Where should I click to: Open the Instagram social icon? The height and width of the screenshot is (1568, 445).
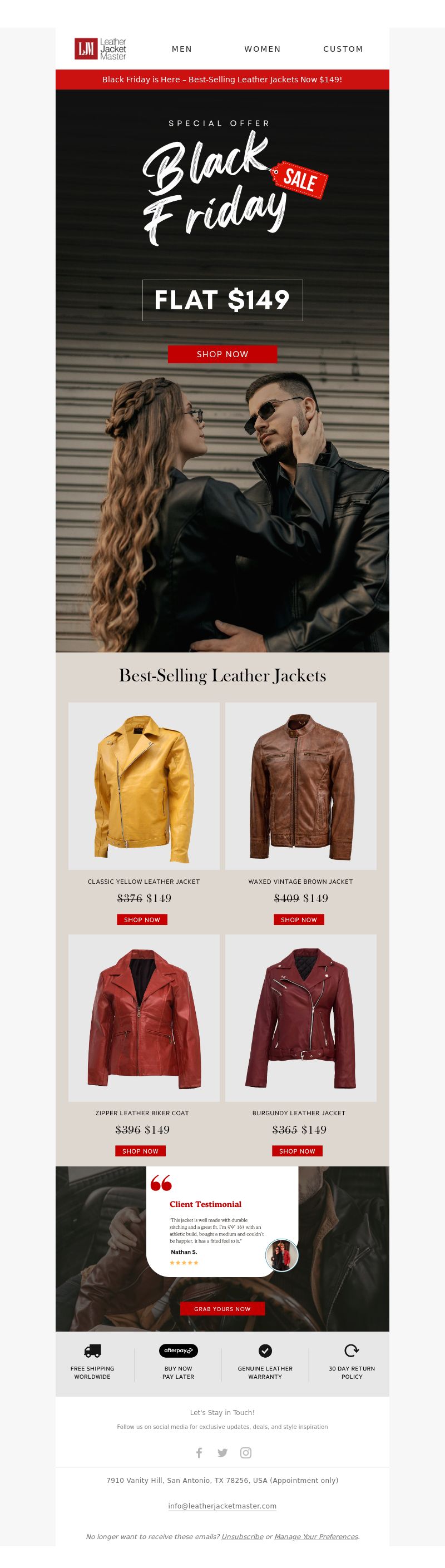coord(246,1453)
